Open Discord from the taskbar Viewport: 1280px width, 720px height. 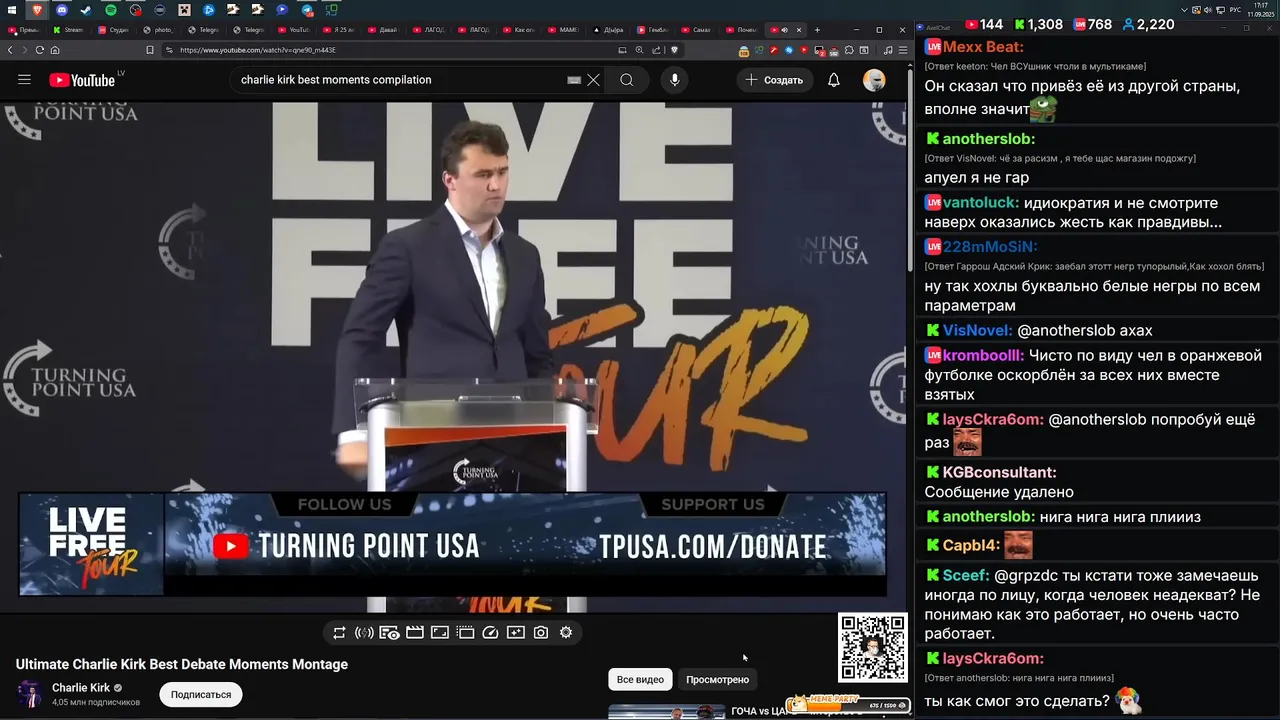tap(62, 10)
